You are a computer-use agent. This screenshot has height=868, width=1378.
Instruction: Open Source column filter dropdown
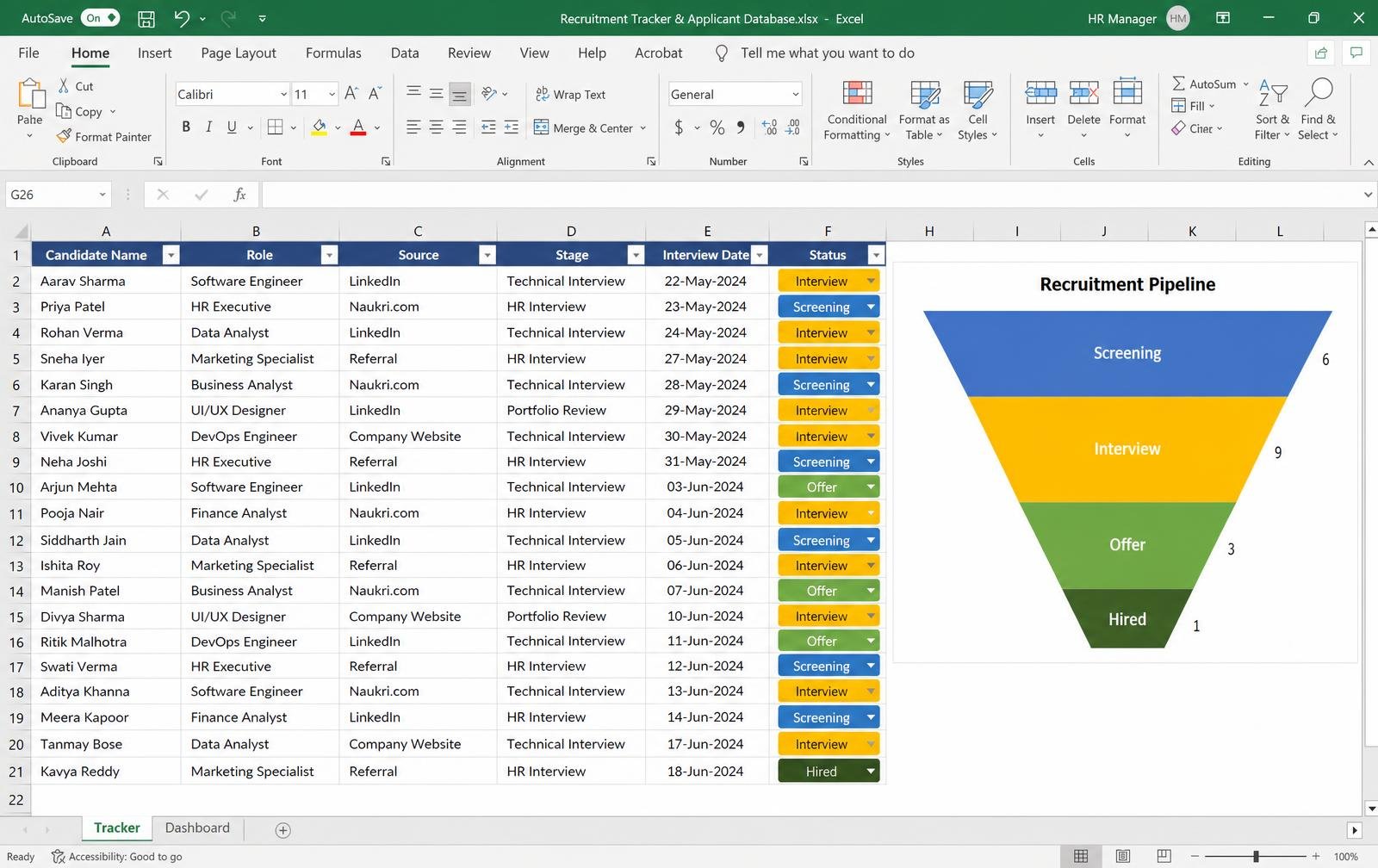[487, 255]
